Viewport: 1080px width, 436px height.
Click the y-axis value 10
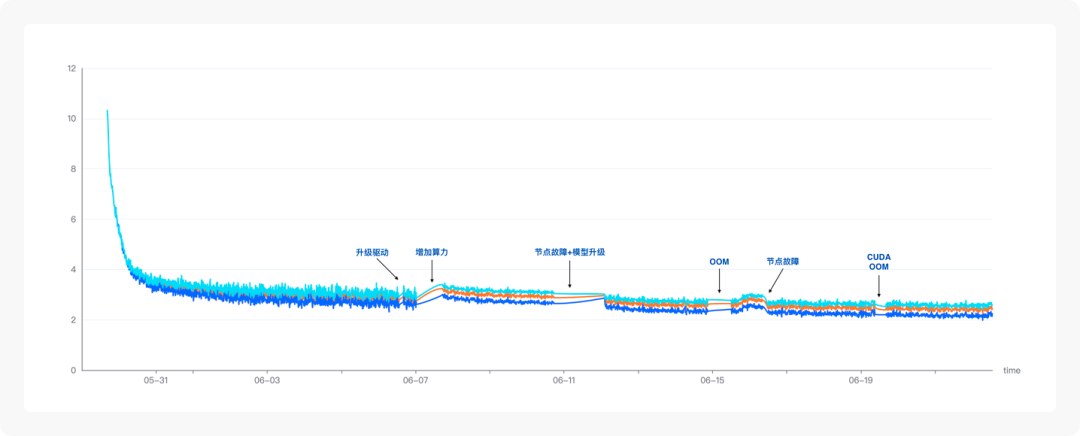pos(72,119)
